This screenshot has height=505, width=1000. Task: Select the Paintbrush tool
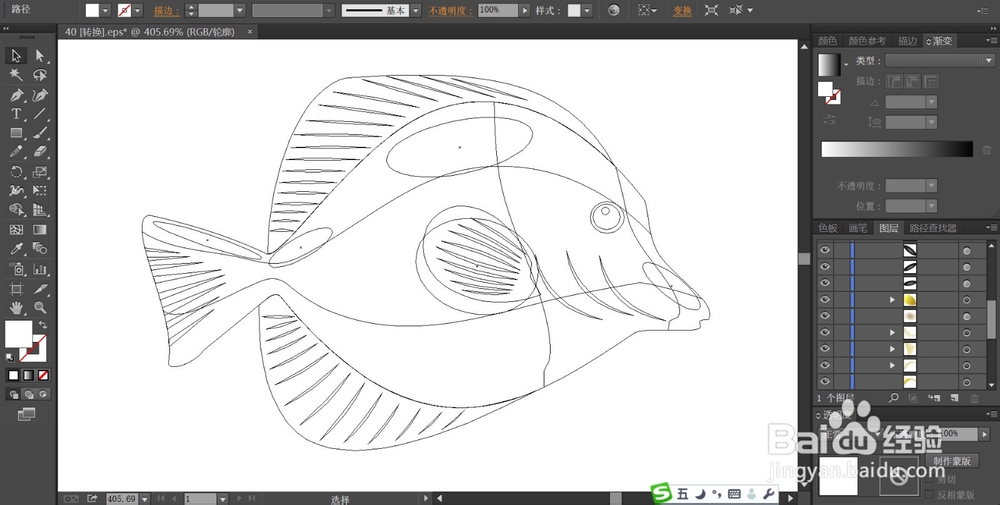tap(40, 133)
